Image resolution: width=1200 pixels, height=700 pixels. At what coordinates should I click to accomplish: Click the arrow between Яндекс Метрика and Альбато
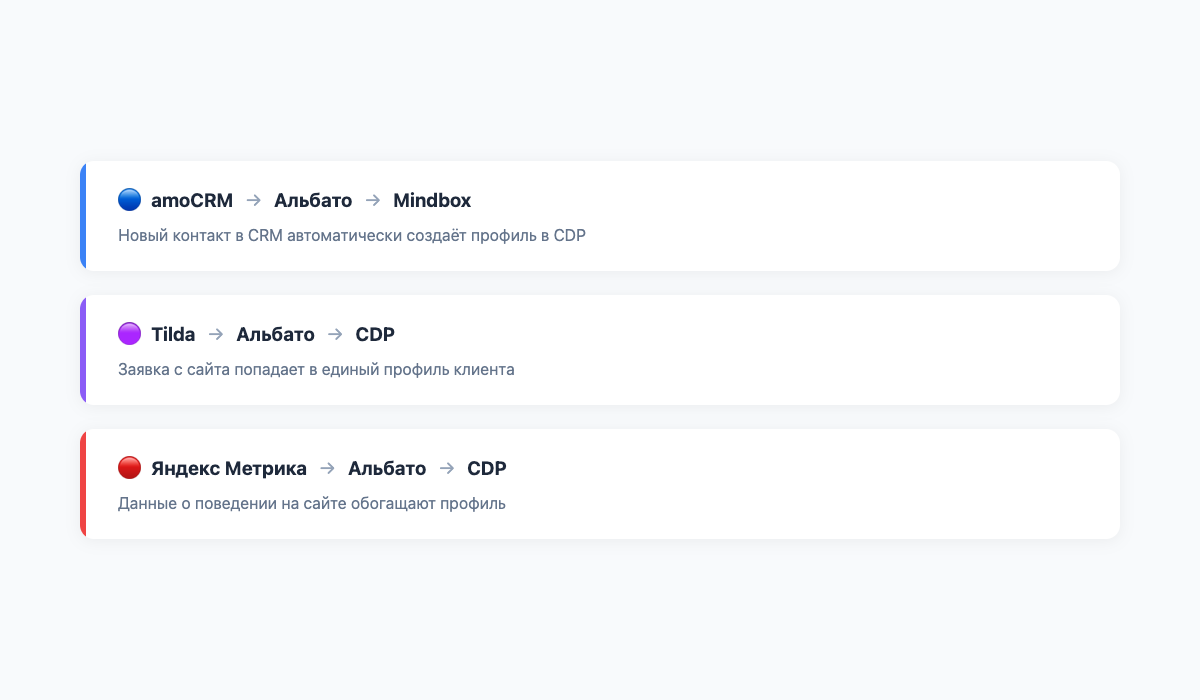(327, 468)
